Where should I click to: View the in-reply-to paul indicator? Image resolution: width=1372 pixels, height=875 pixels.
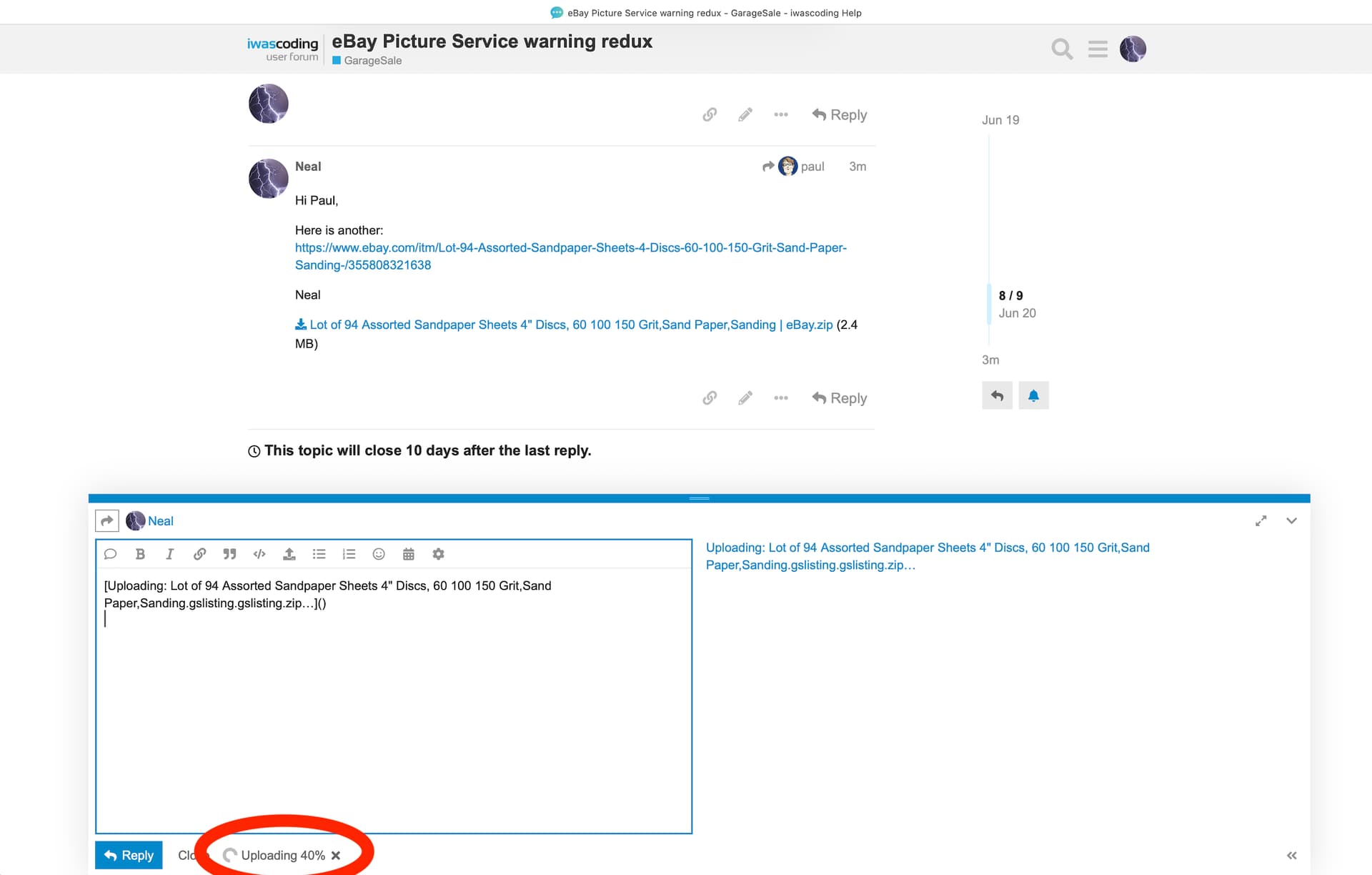pos(793,166)
